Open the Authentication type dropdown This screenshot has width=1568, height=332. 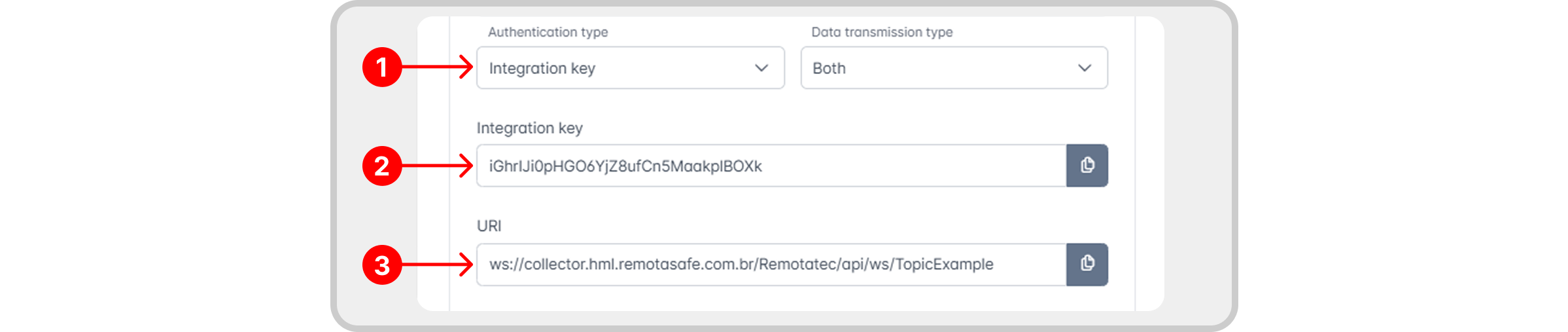coord(631,67)
